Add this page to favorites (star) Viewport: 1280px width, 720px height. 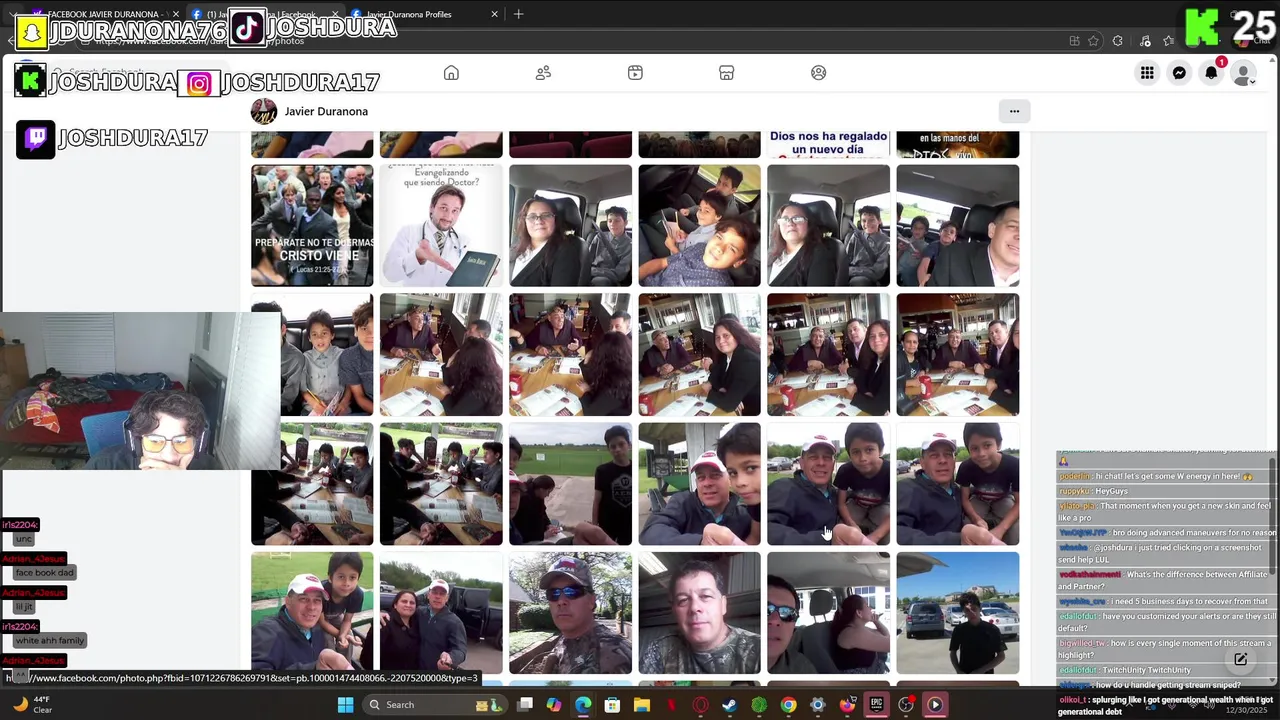1094,41
